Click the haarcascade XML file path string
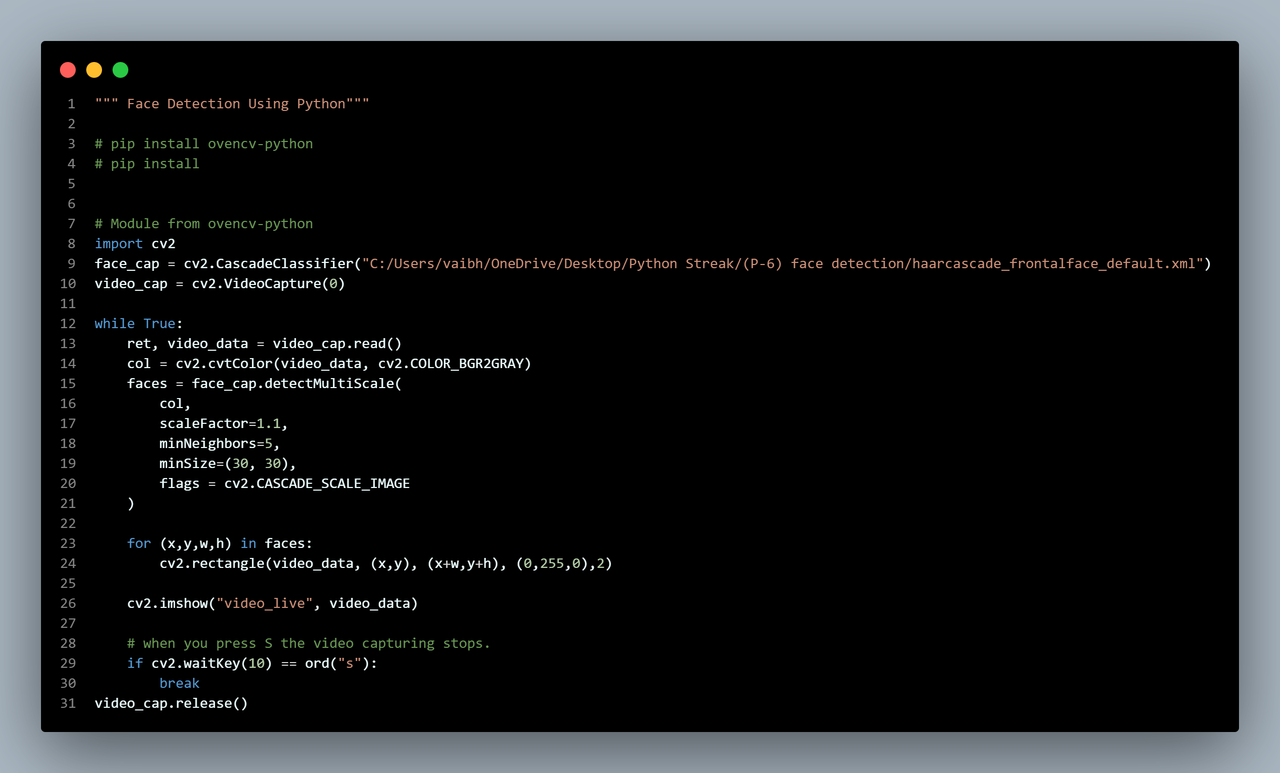The width and height of the screenshot is (1280, 773). [783, 264]
